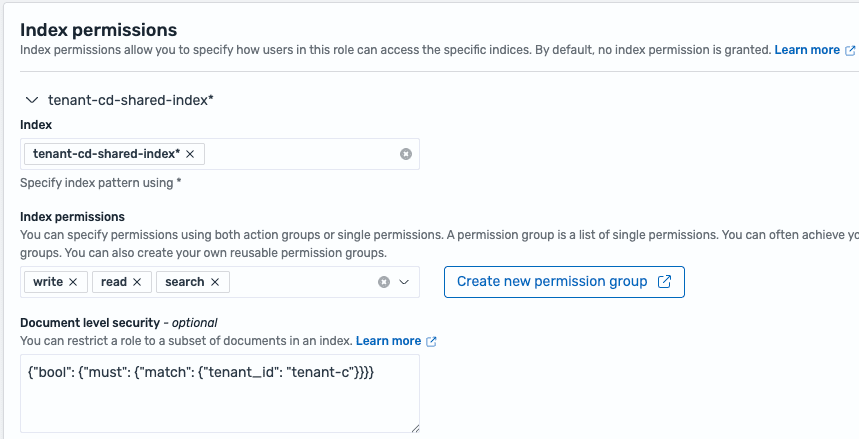859x439 pixels.
Task: Click external icon beside document security Learn more
Action: click(x=432, y=342)
